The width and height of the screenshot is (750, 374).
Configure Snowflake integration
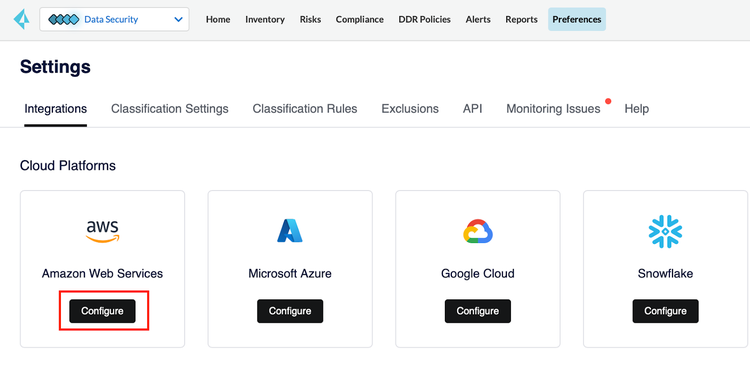pyautogui.click(x=665, y=311)
